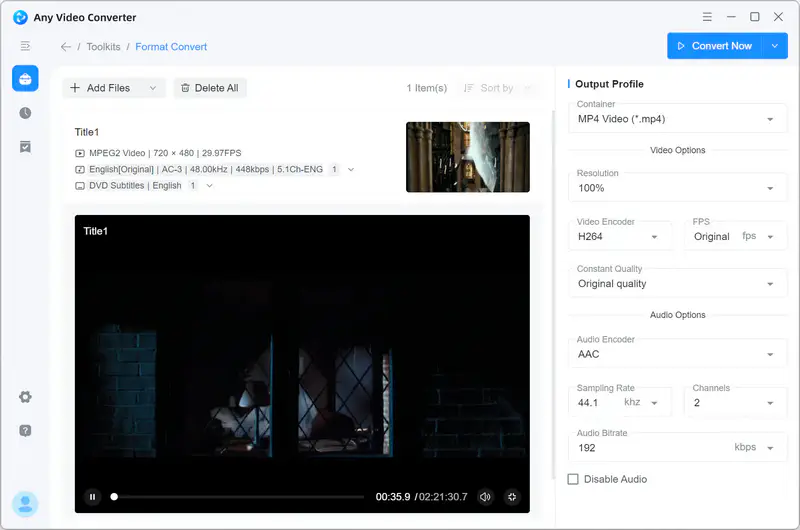800x530 pixels.
Task: Expand the audio track selection chevron
Action: pyautogui.click(x=351, y=169)
